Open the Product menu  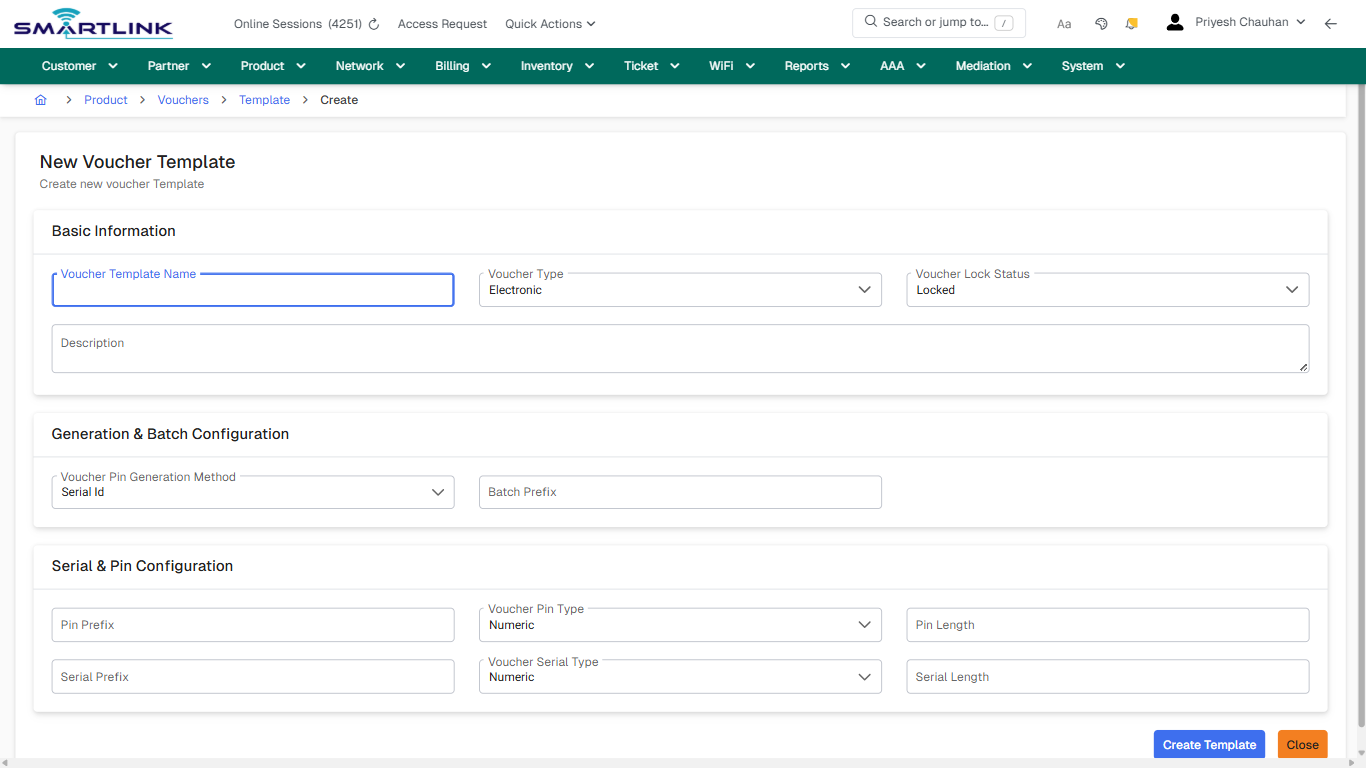click(263, 65)
